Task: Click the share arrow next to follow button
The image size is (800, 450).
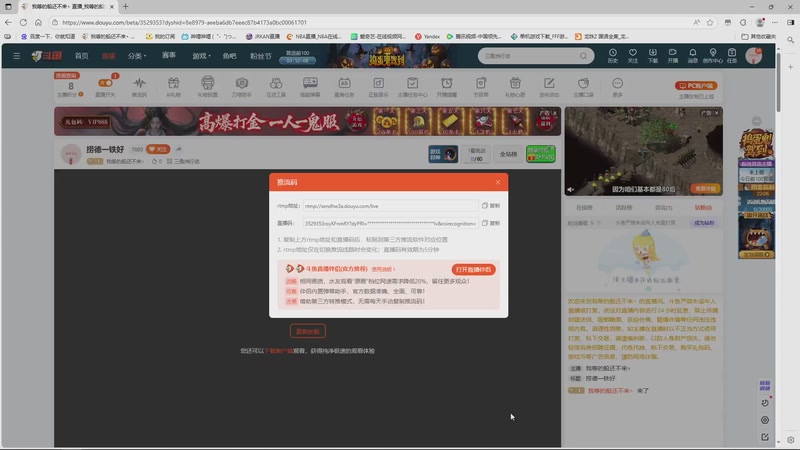Action: point(179,149)
